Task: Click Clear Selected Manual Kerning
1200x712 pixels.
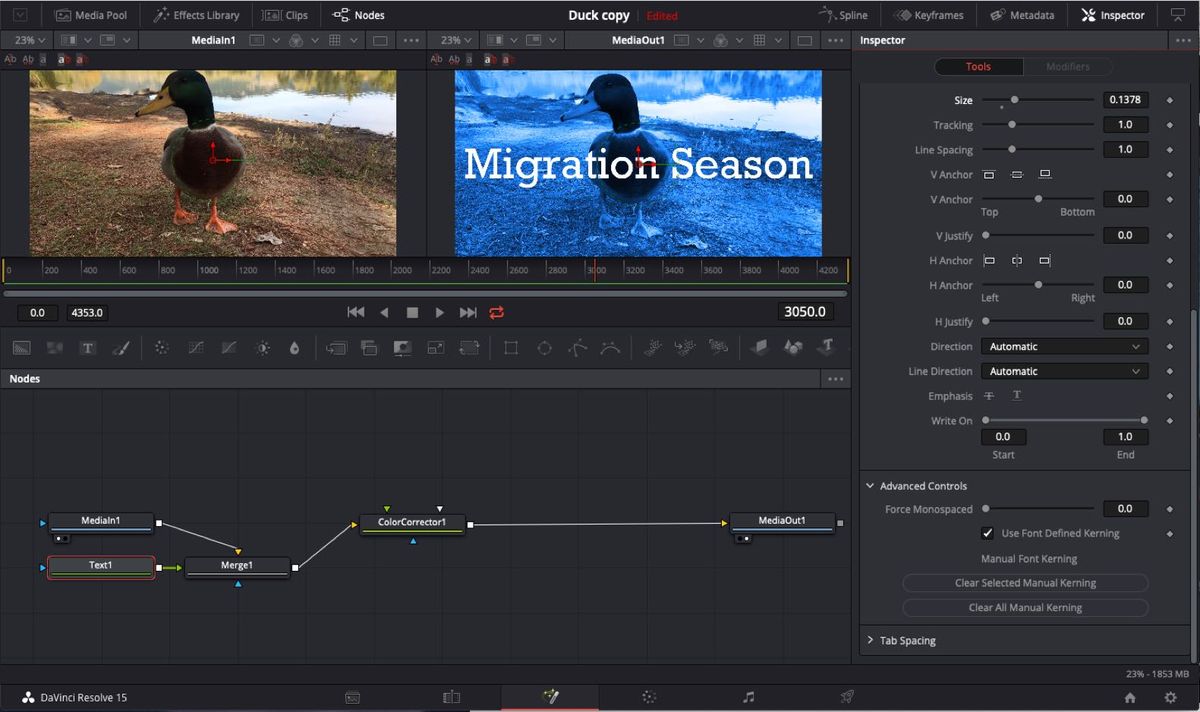Action: click(x=1024, y=582)
